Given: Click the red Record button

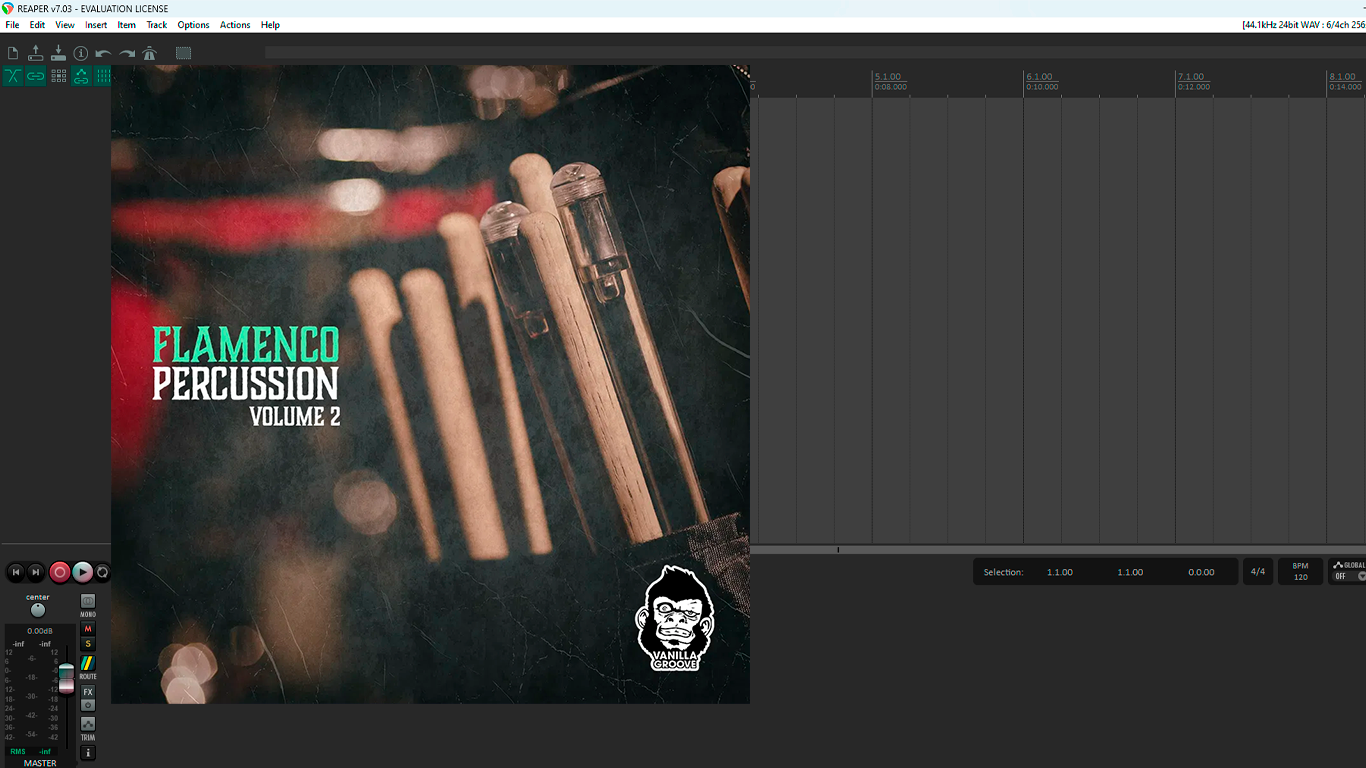Looking at the screenshot, I should click(60, 572).
